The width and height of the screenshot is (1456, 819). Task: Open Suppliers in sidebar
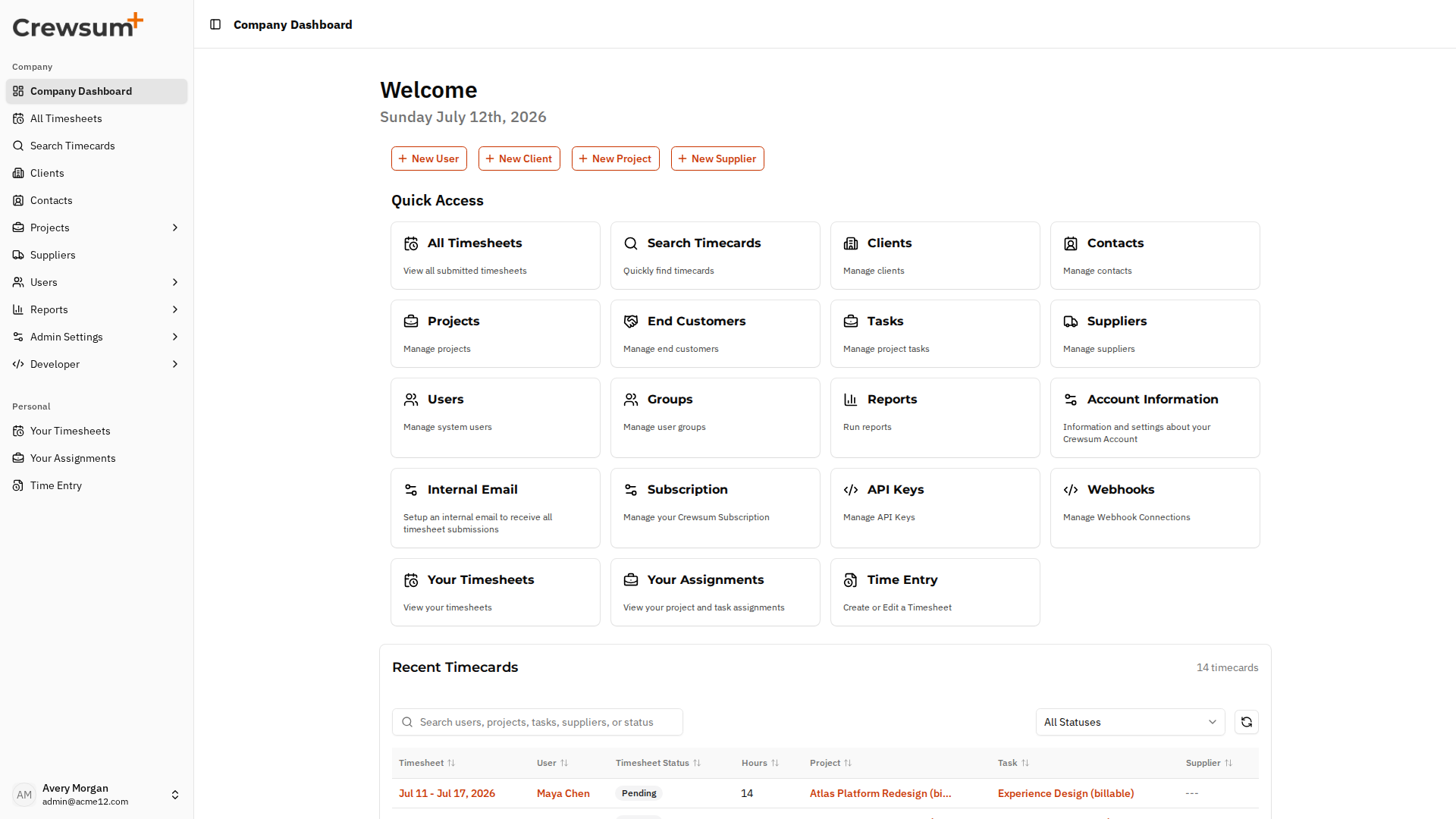96,255
